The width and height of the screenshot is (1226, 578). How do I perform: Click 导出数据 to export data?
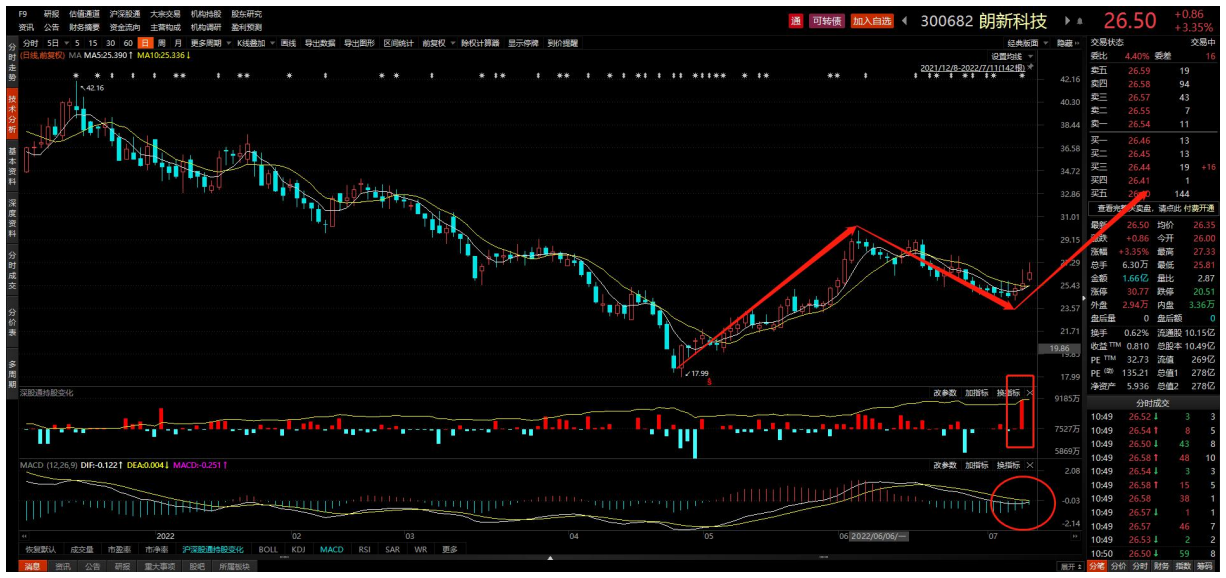point(320,44)
